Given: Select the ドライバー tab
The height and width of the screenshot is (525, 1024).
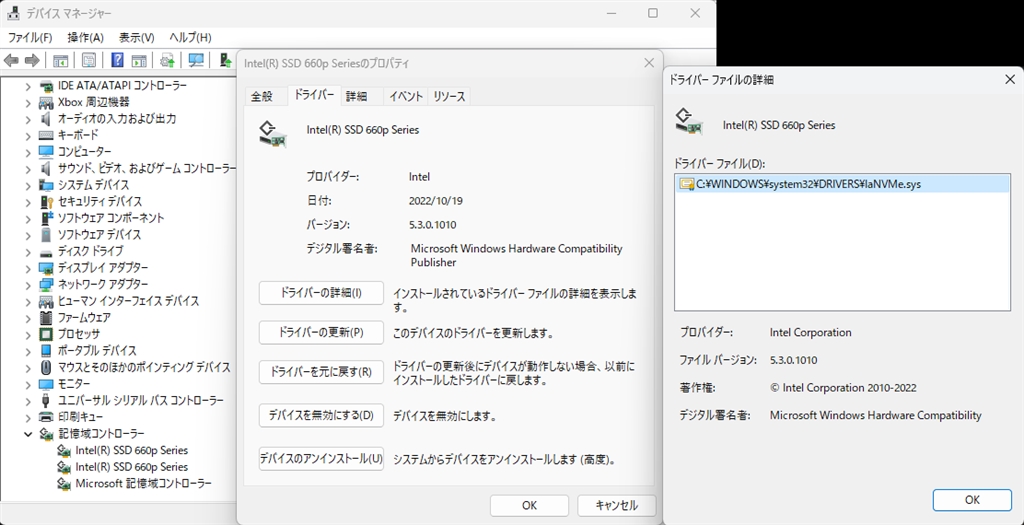Looking at the screenshot, I should 314,95.
